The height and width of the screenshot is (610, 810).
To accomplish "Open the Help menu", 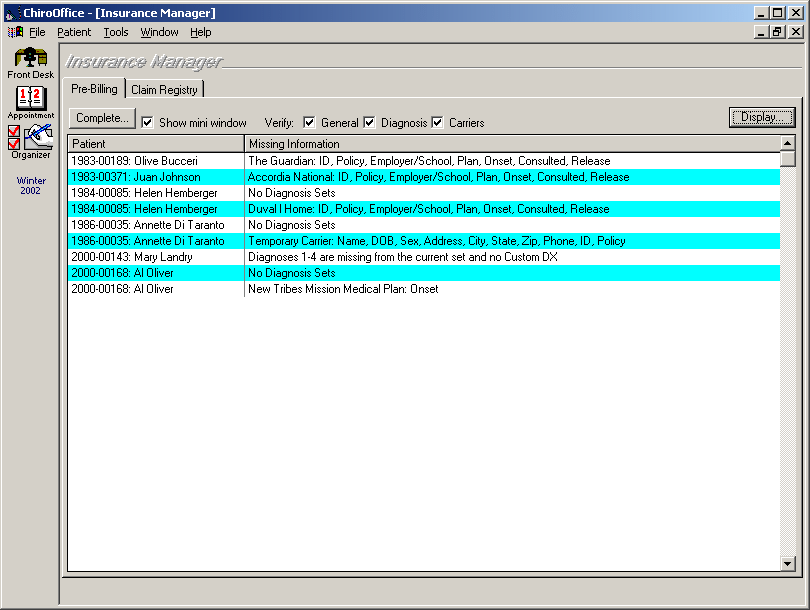I will coord(200,32).
